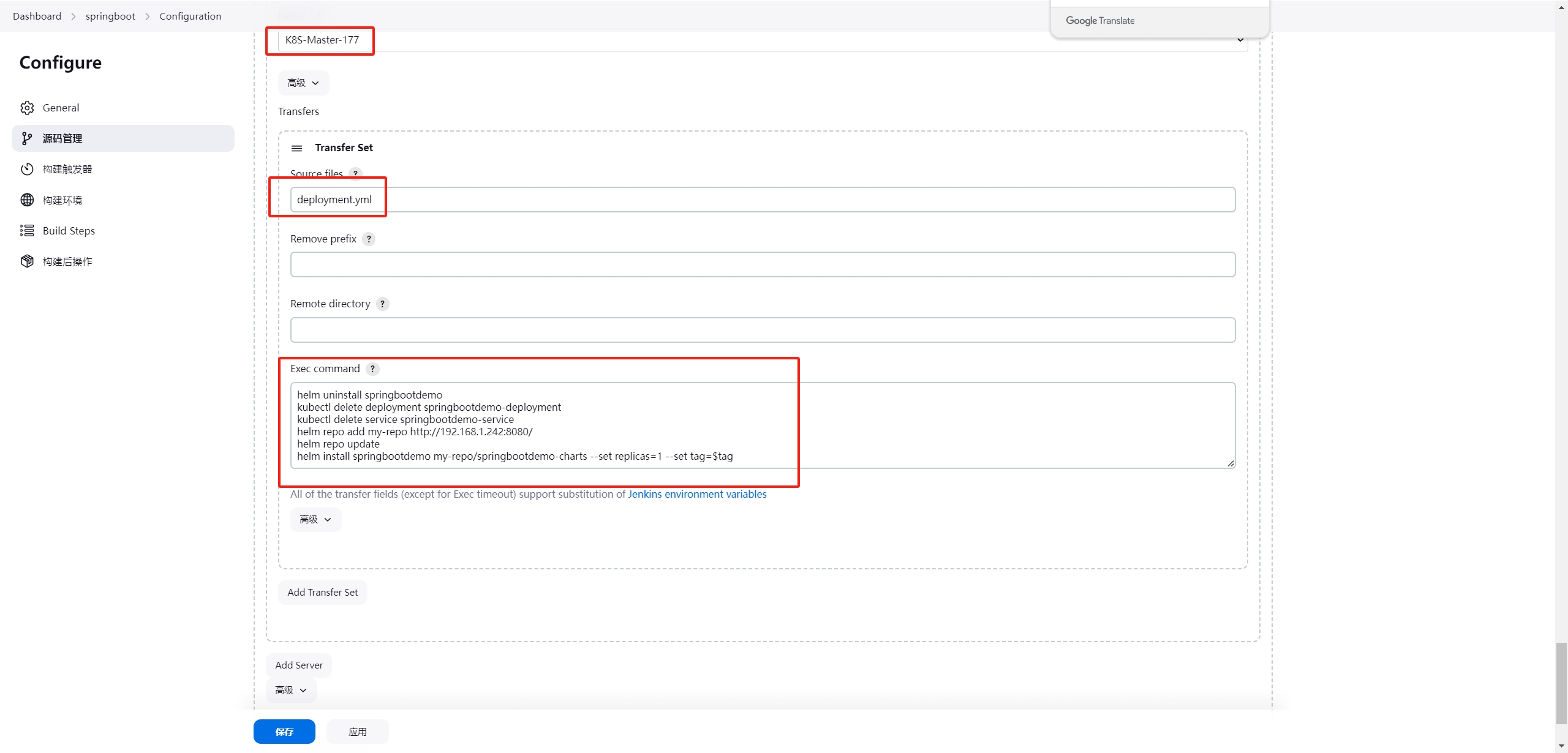Expand 高级 options below server name

click(x=303, y=83)
